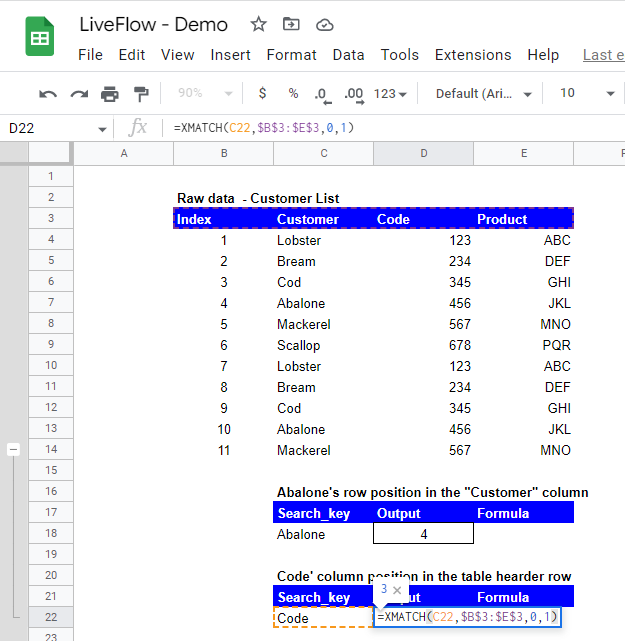Open the Insert menu
This screenshot has height=641, width=625.
pos(230,55)
